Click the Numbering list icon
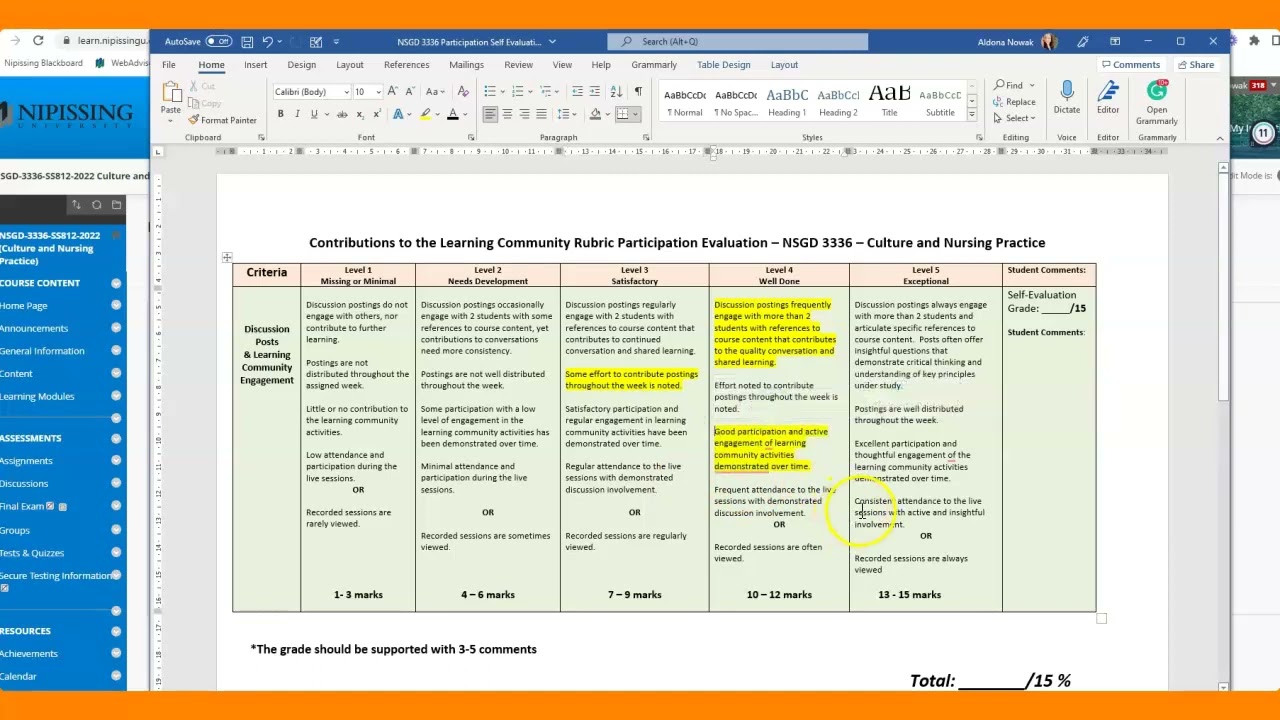This screenshot has height=720, width=1280. point(517,92)
